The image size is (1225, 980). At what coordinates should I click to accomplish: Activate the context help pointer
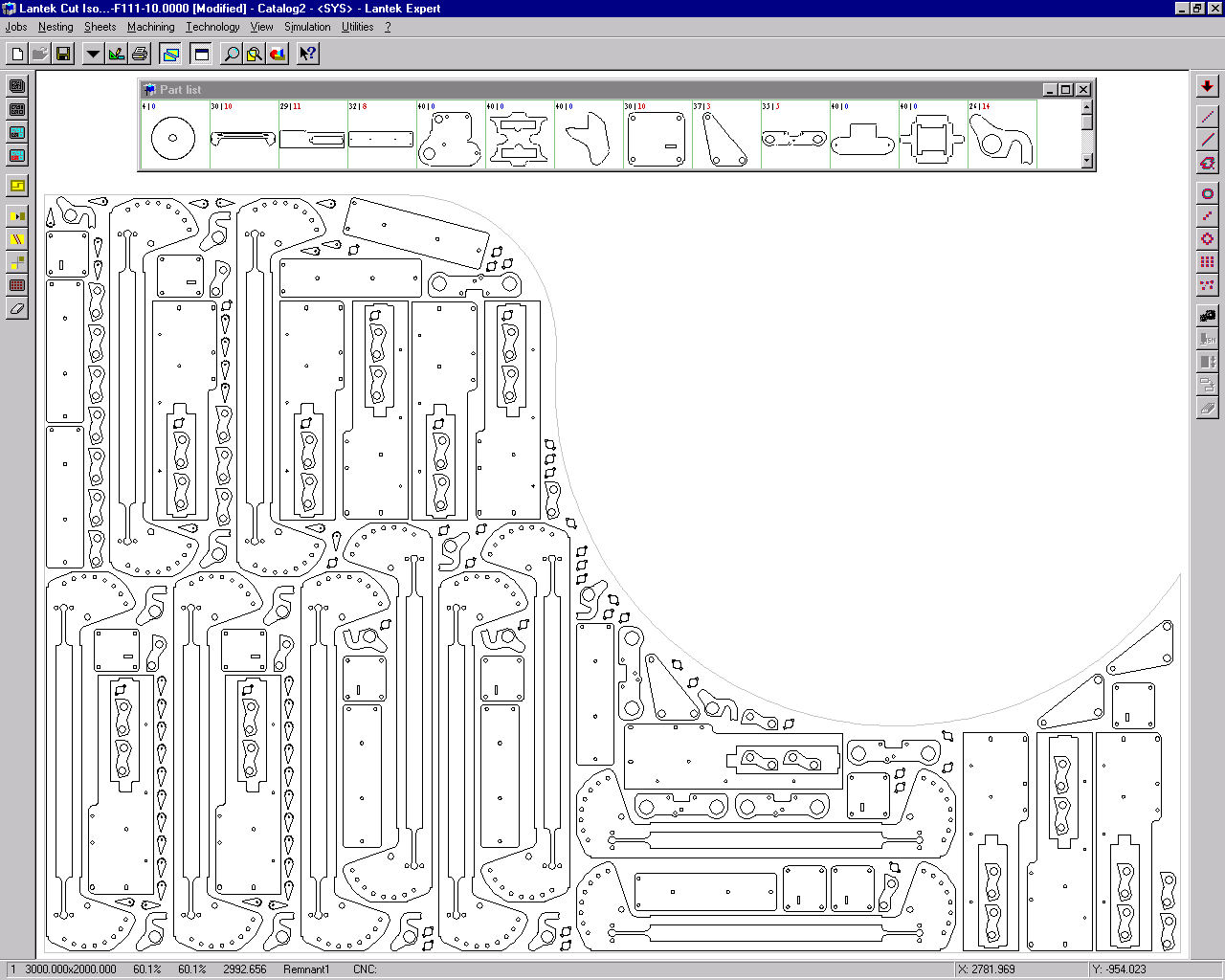tap(307, 54)
